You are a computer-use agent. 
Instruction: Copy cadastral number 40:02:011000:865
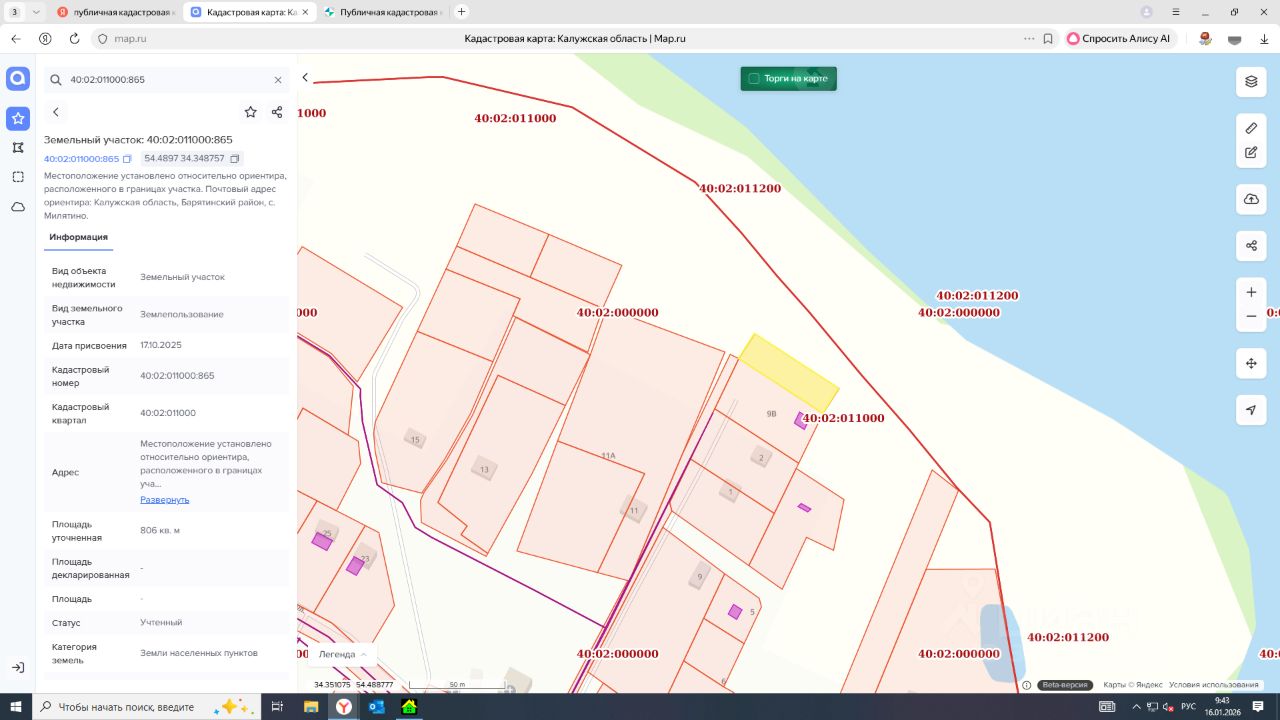[x=127, y=159]
